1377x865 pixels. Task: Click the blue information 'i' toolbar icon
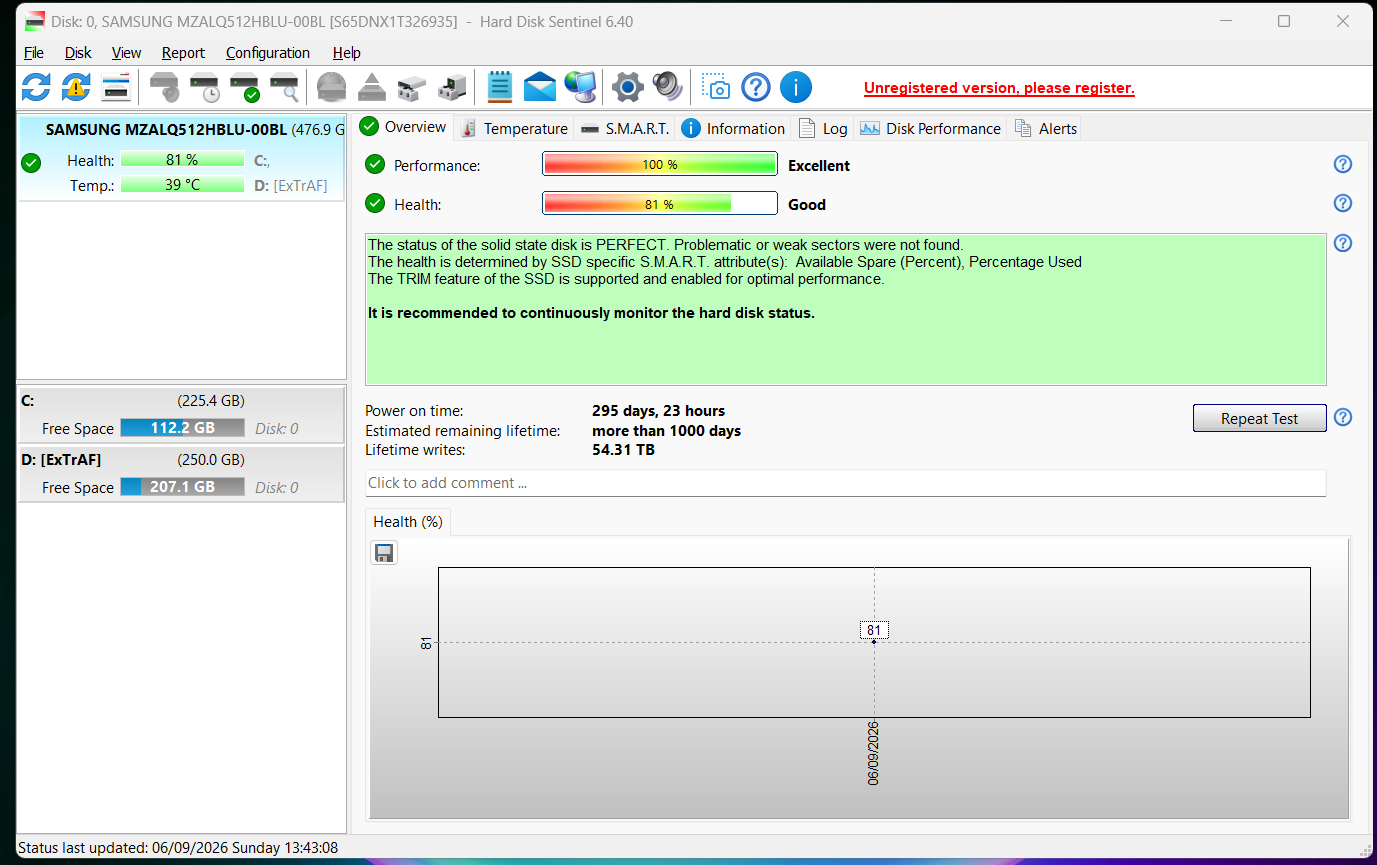click(796, 88)
